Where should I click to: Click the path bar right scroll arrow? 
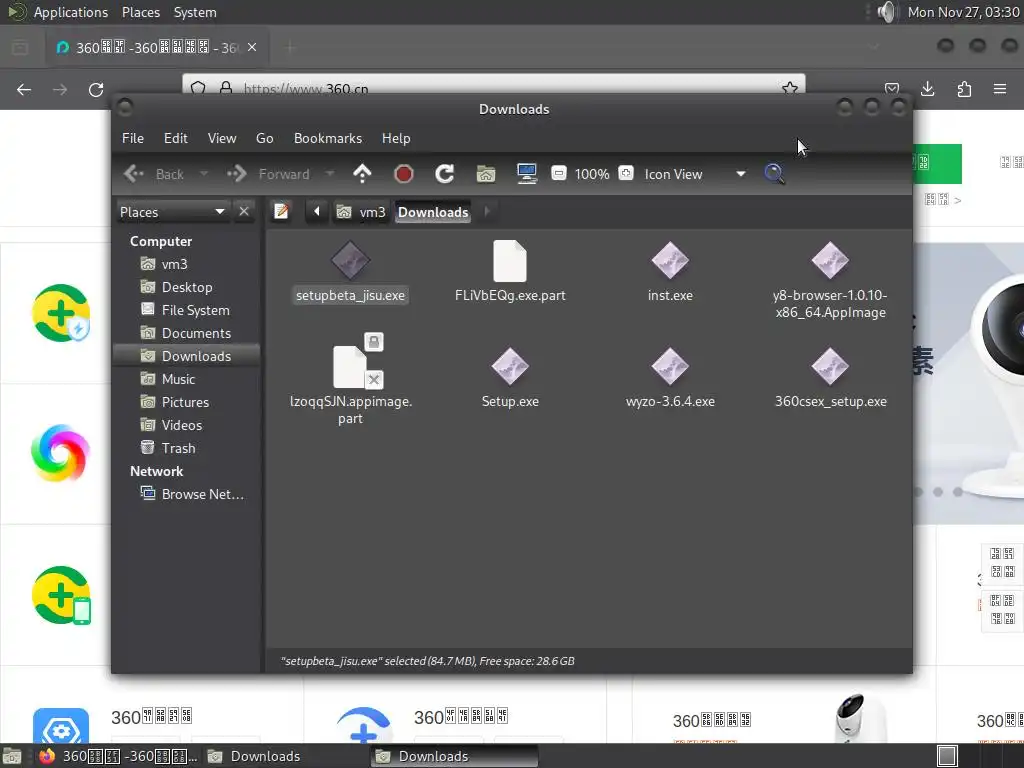point(487,212)
